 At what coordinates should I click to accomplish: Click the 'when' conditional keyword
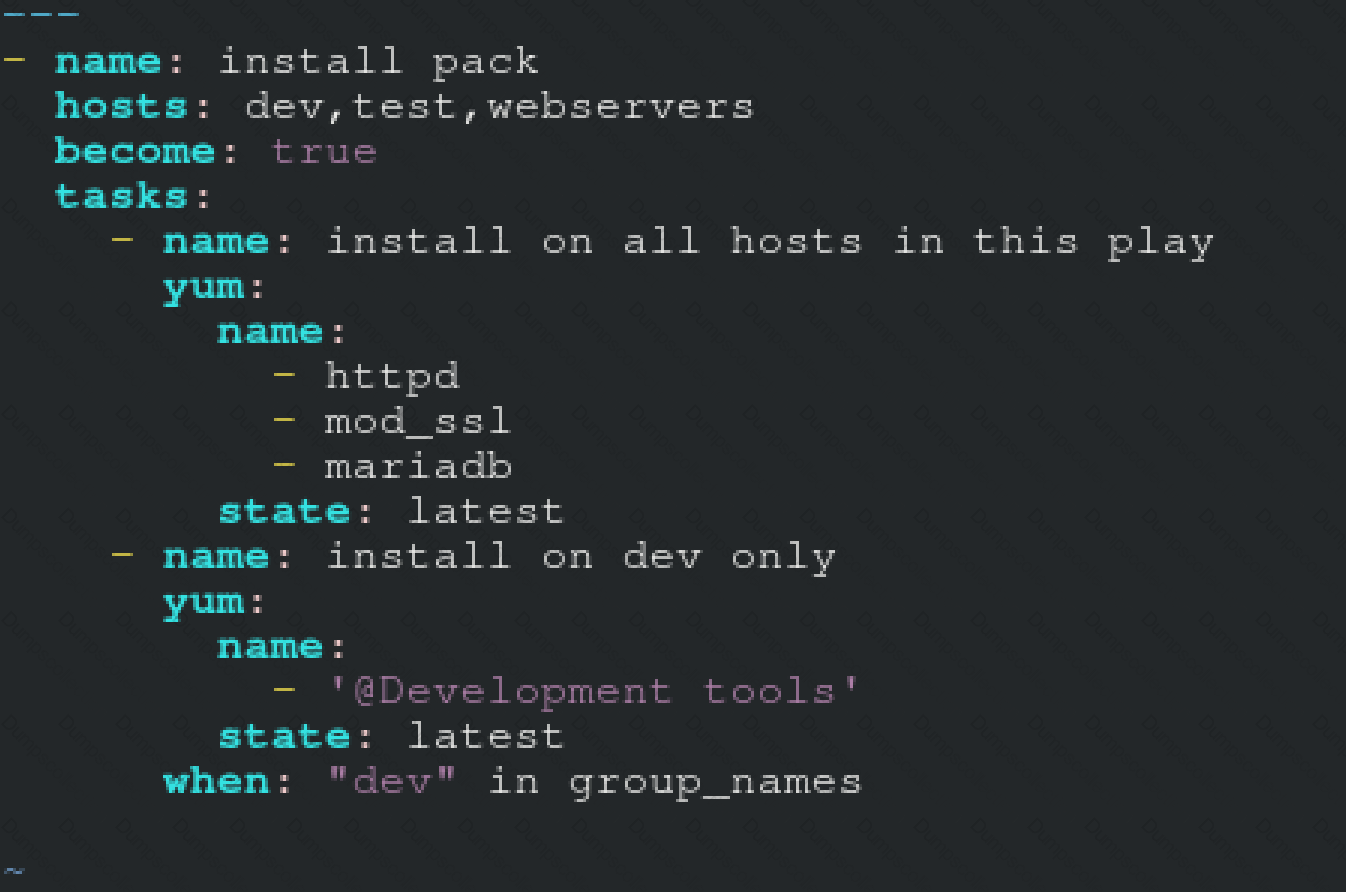pyautogui.click(x=216, y=782)
